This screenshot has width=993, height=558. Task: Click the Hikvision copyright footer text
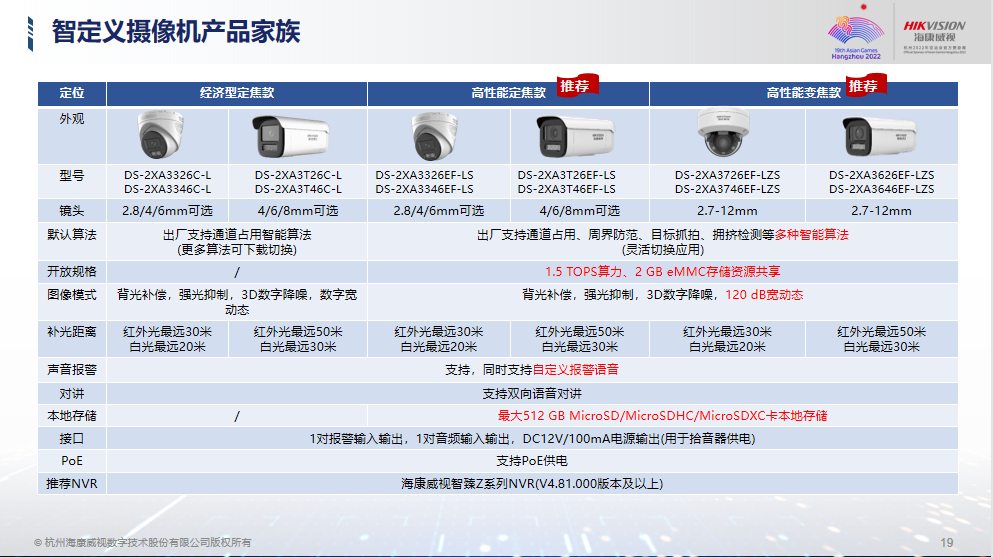(x=143, y=542)
